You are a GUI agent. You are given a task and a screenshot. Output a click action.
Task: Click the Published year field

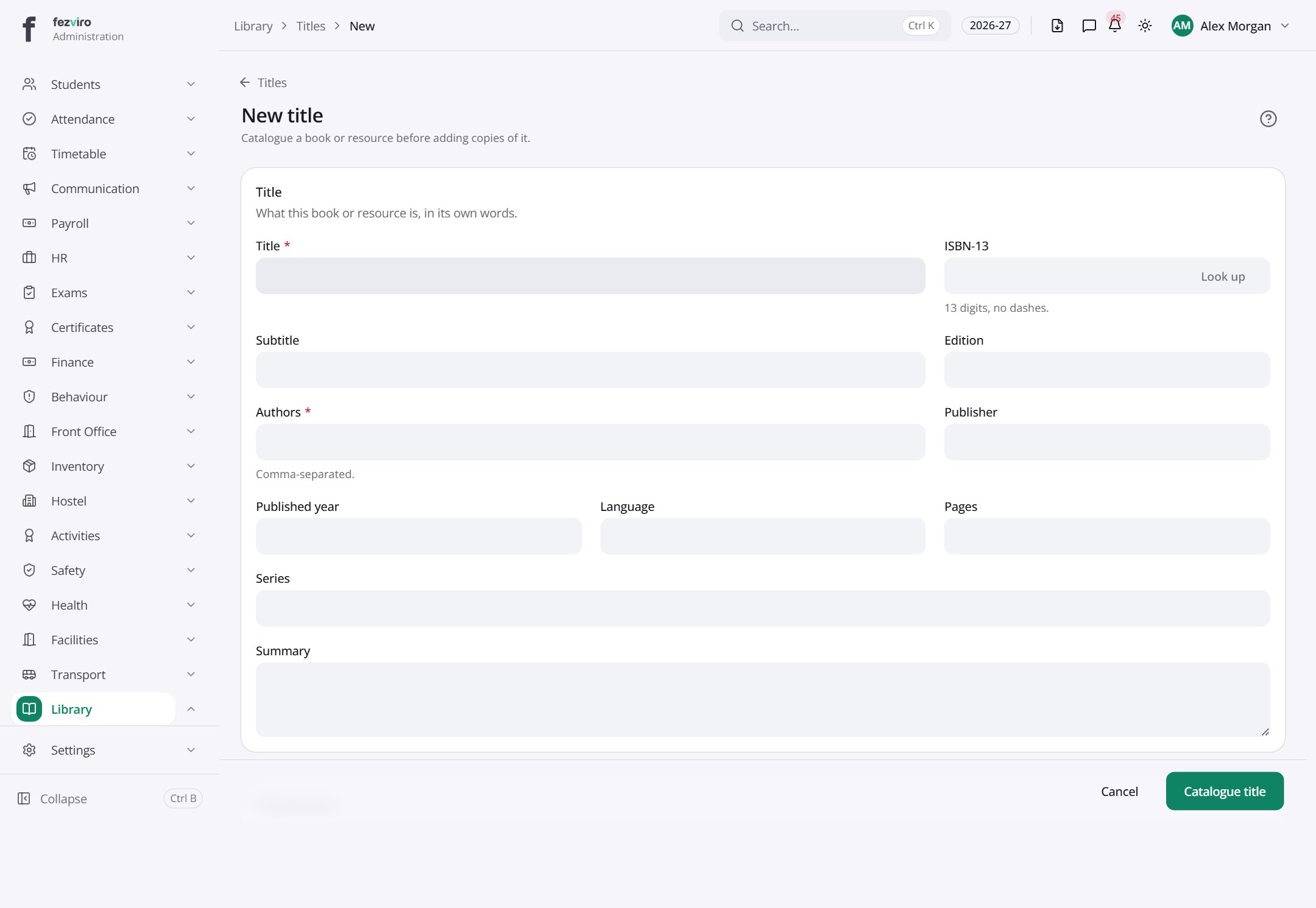(419, 536)
